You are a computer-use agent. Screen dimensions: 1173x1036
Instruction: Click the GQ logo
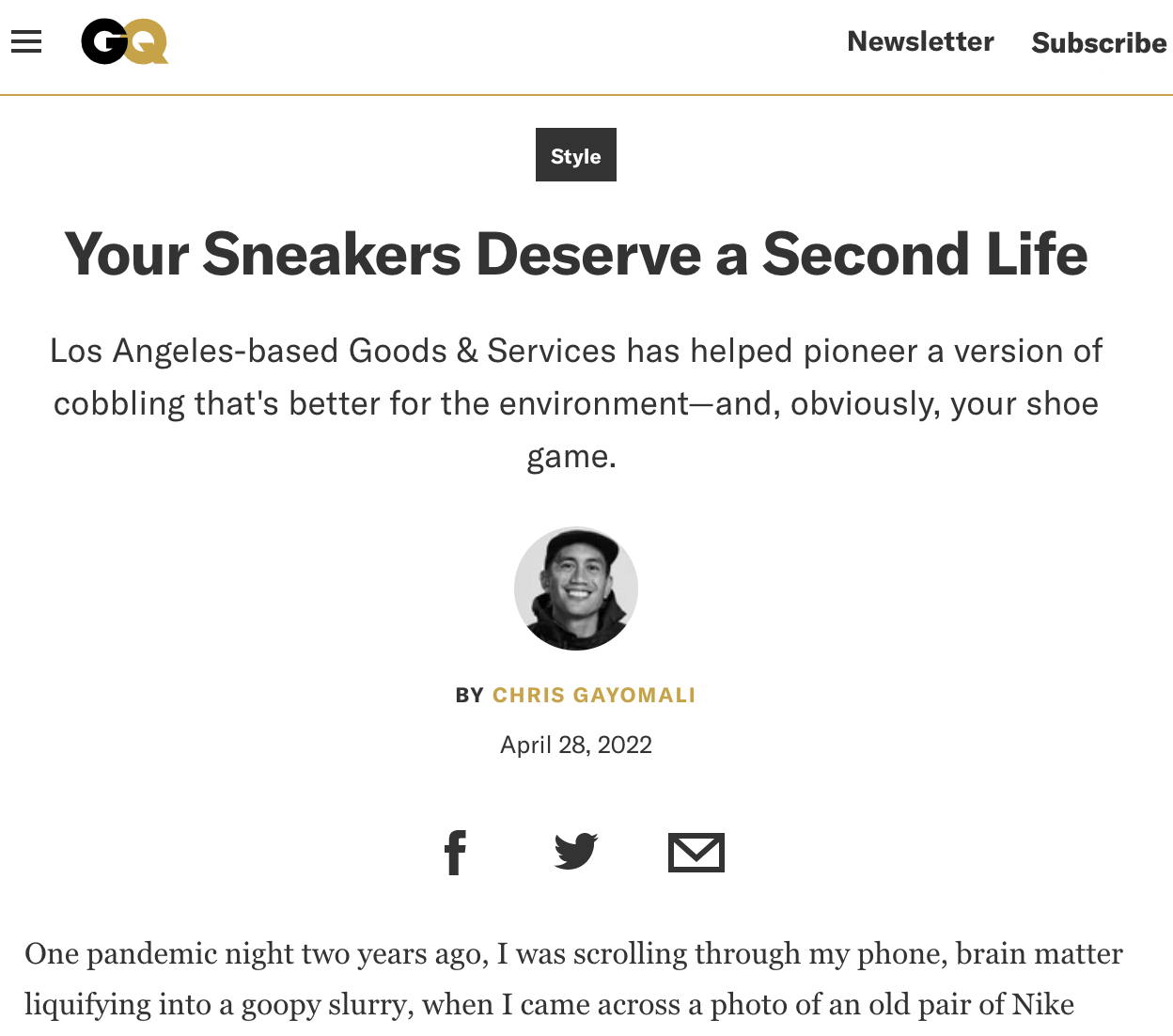pyautogui.click(x=124, y=42)
